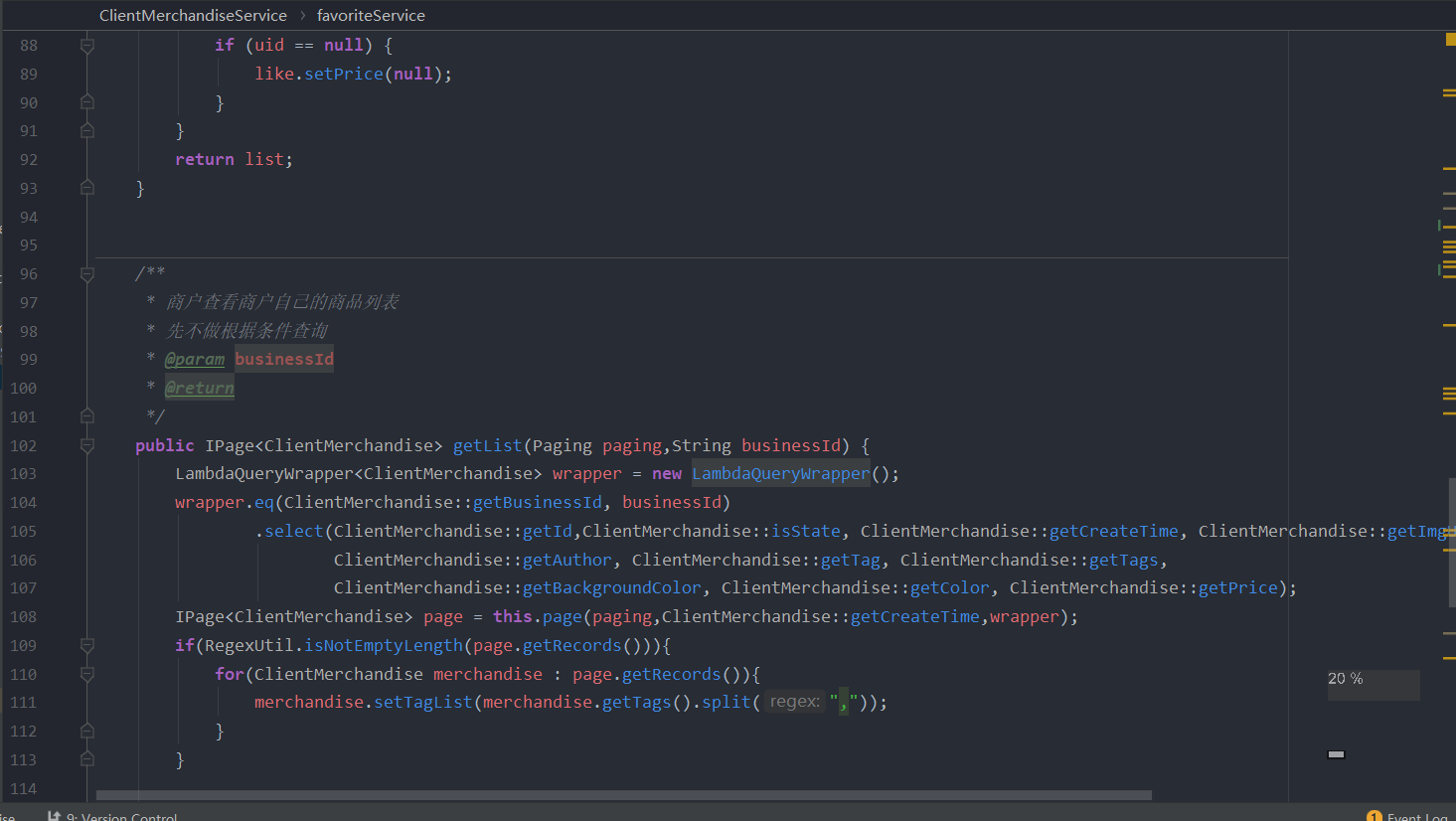Screen dimensions: 1456x821
Task: Click the 'this' keyword on line 108
Action: click(x=513, y=616)
